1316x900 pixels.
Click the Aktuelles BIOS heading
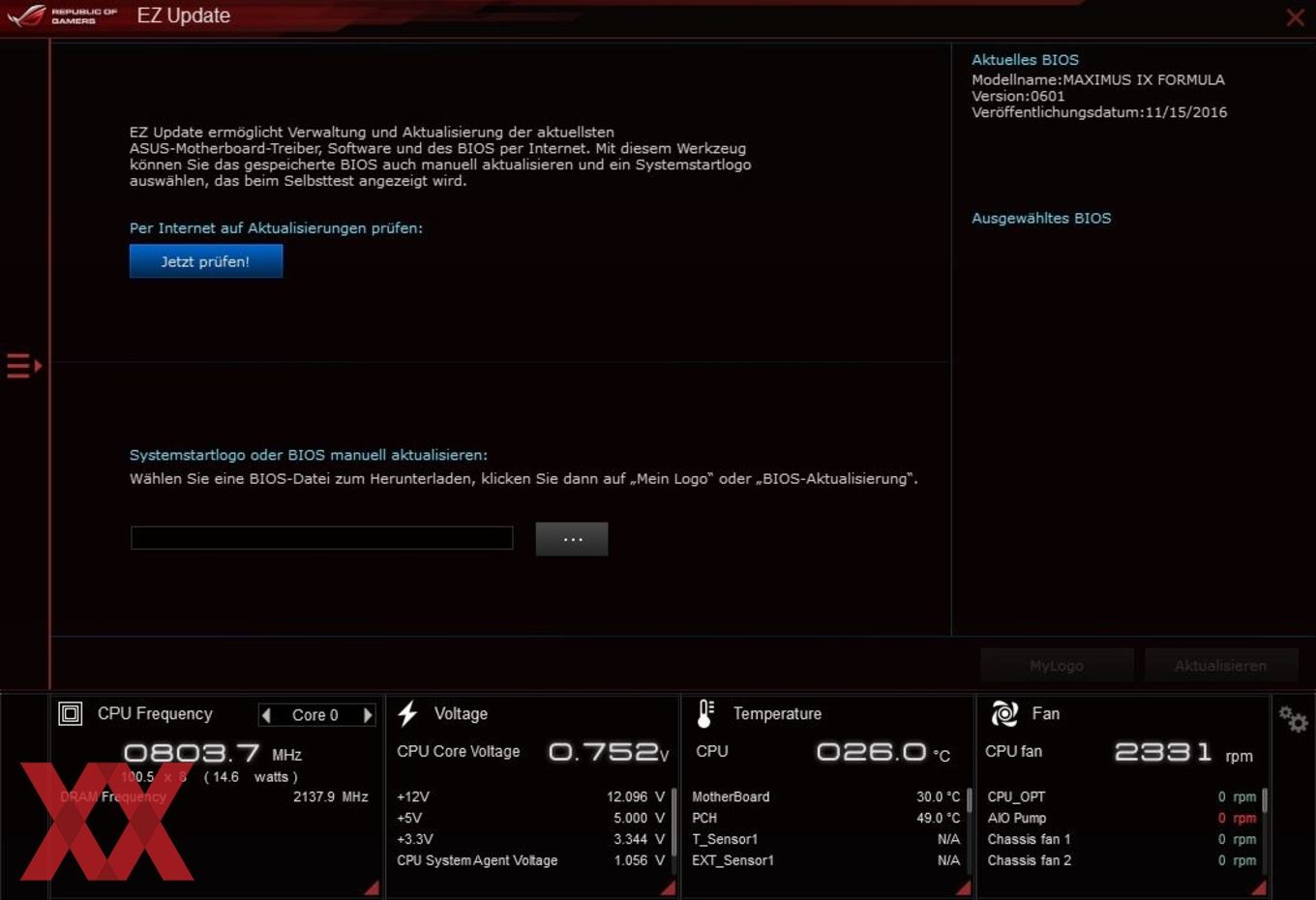click(1025, 60)
